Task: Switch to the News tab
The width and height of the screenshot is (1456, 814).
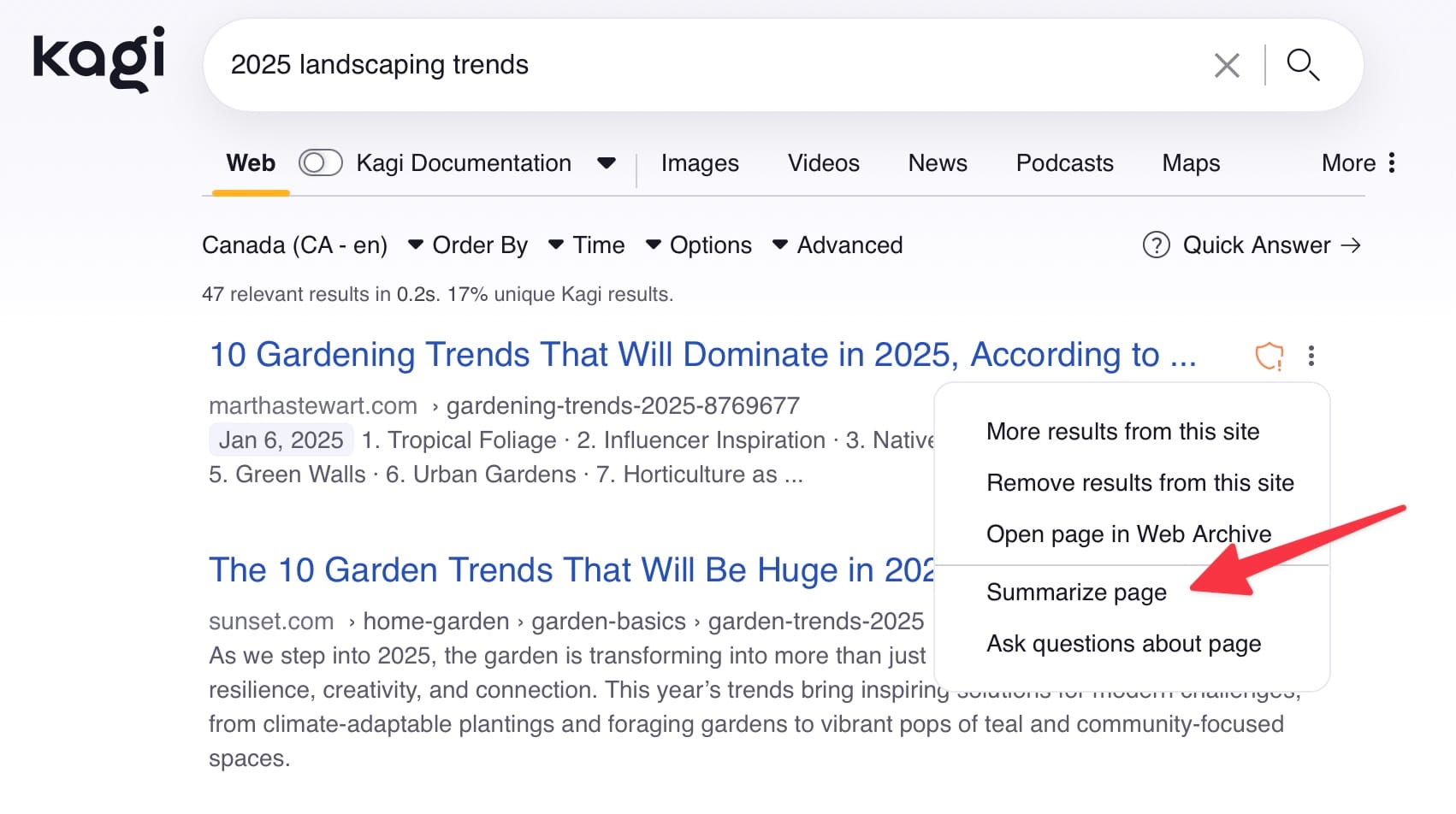Action: [938, 162]
